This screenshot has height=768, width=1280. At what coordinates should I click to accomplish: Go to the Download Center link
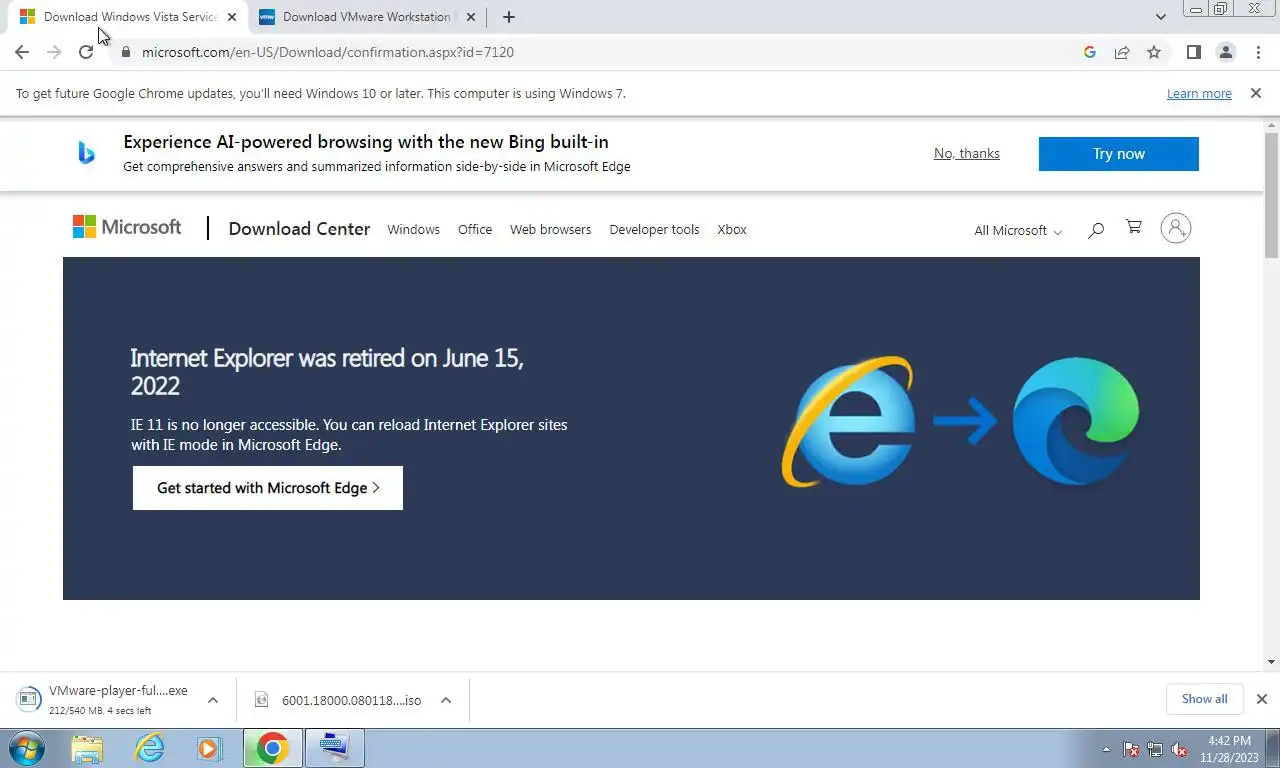click(299, 229)
